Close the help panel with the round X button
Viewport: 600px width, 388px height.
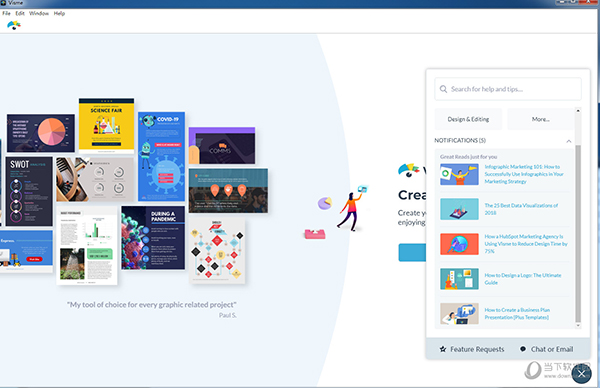click(581, 374)
